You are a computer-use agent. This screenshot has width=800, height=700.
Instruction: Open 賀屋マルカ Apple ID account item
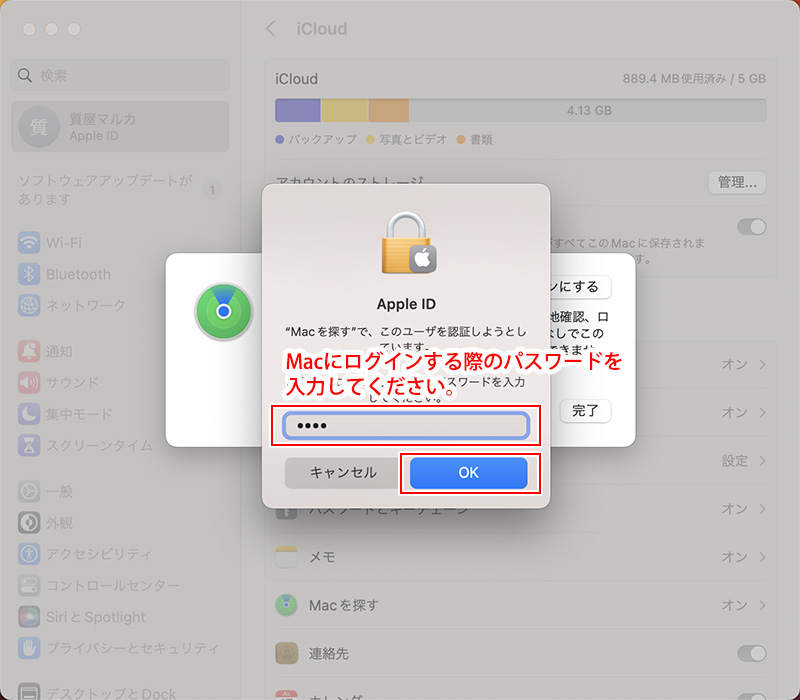[x=120, y=127]
